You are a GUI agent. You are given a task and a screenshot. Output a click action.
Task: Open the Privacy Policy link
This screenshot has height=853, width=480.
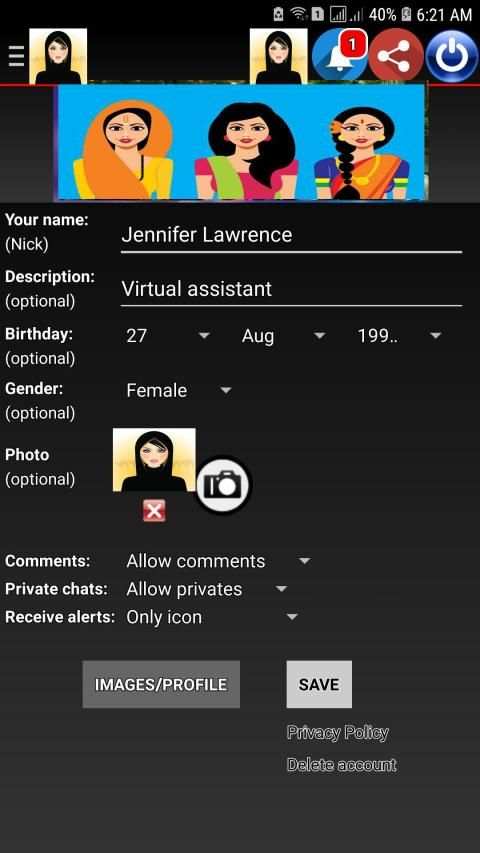tap(337, 733)
